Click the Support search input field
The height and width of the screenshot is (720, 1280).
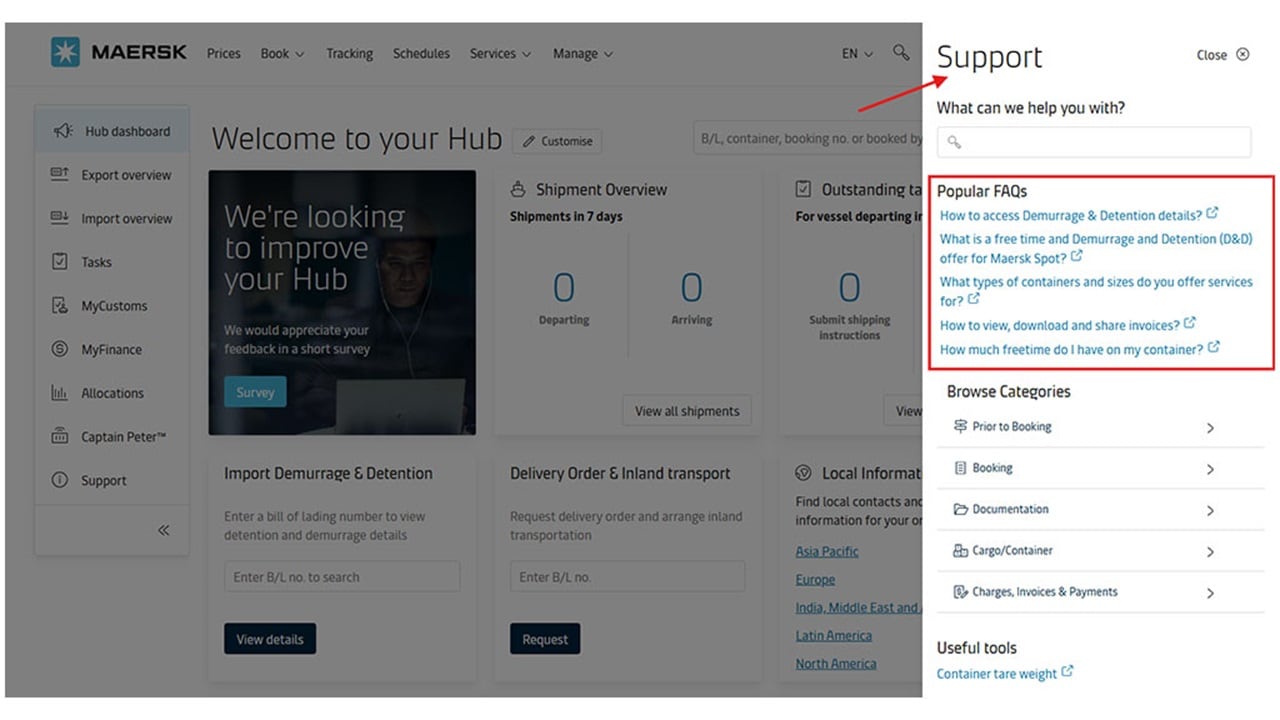1094,142
